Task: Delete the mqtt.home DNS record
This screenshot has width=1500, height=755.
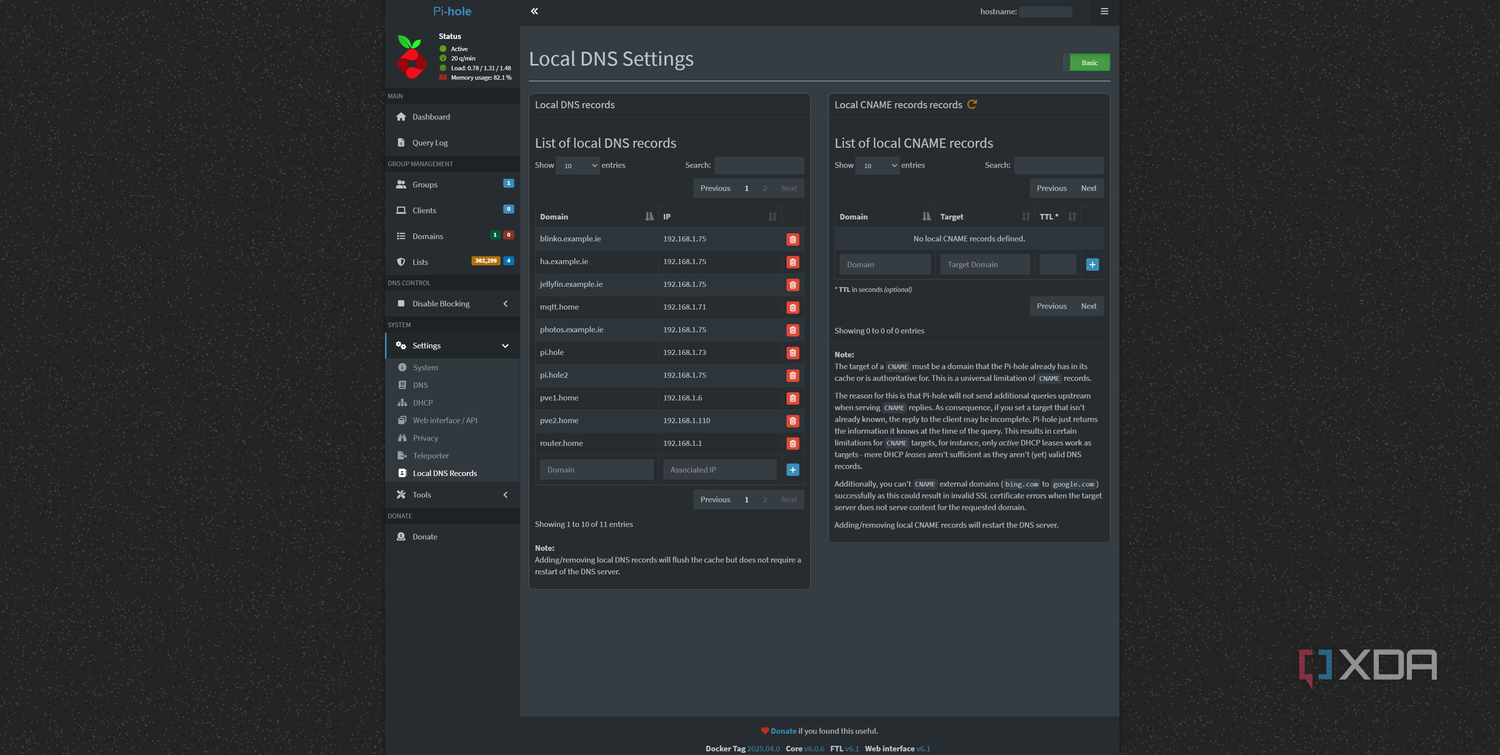Action: pos(792,307)
